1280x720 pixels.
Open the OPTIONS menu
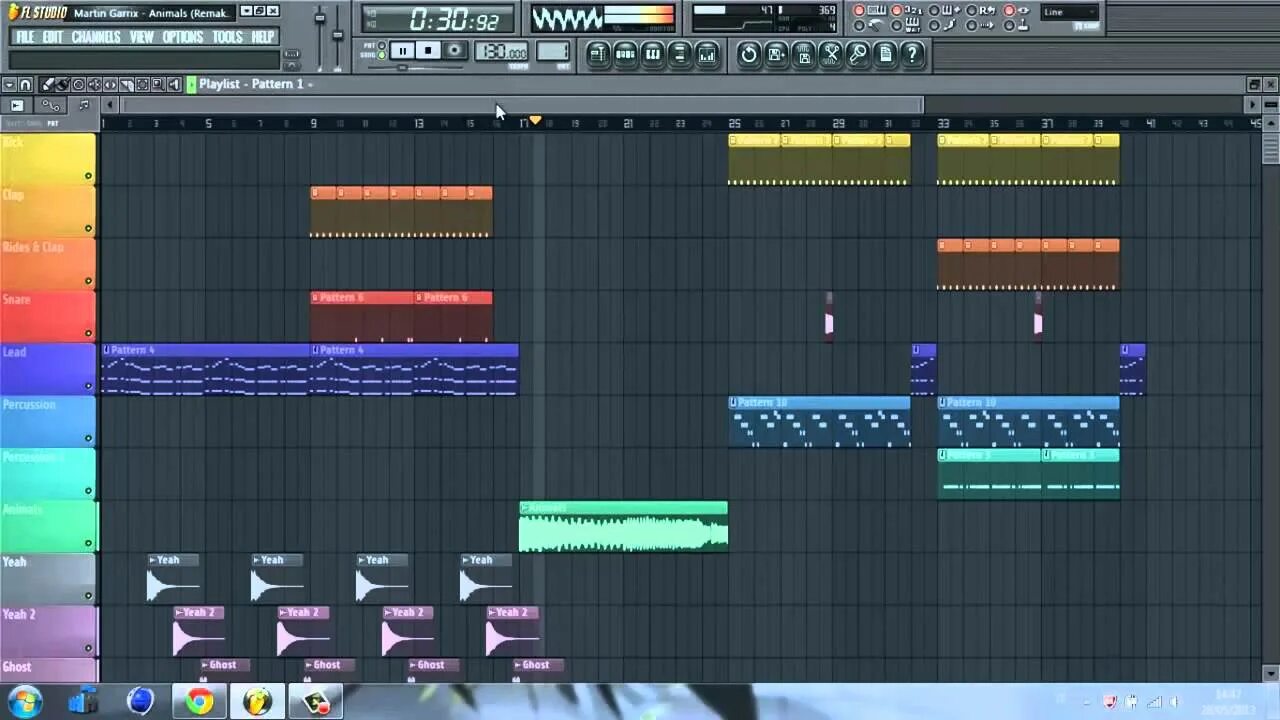coord(183,37)
